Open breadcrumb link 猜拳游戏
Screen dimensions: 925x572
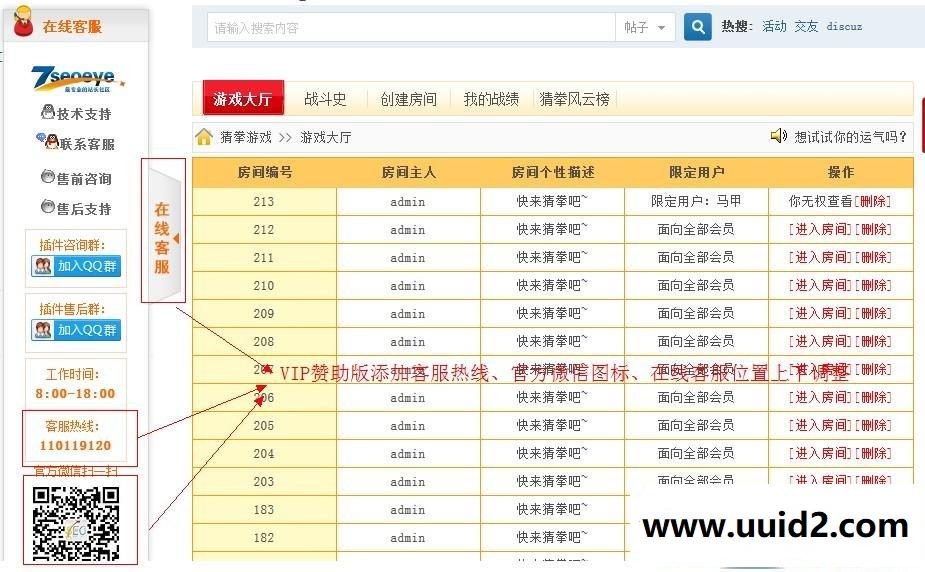(246, 137)
